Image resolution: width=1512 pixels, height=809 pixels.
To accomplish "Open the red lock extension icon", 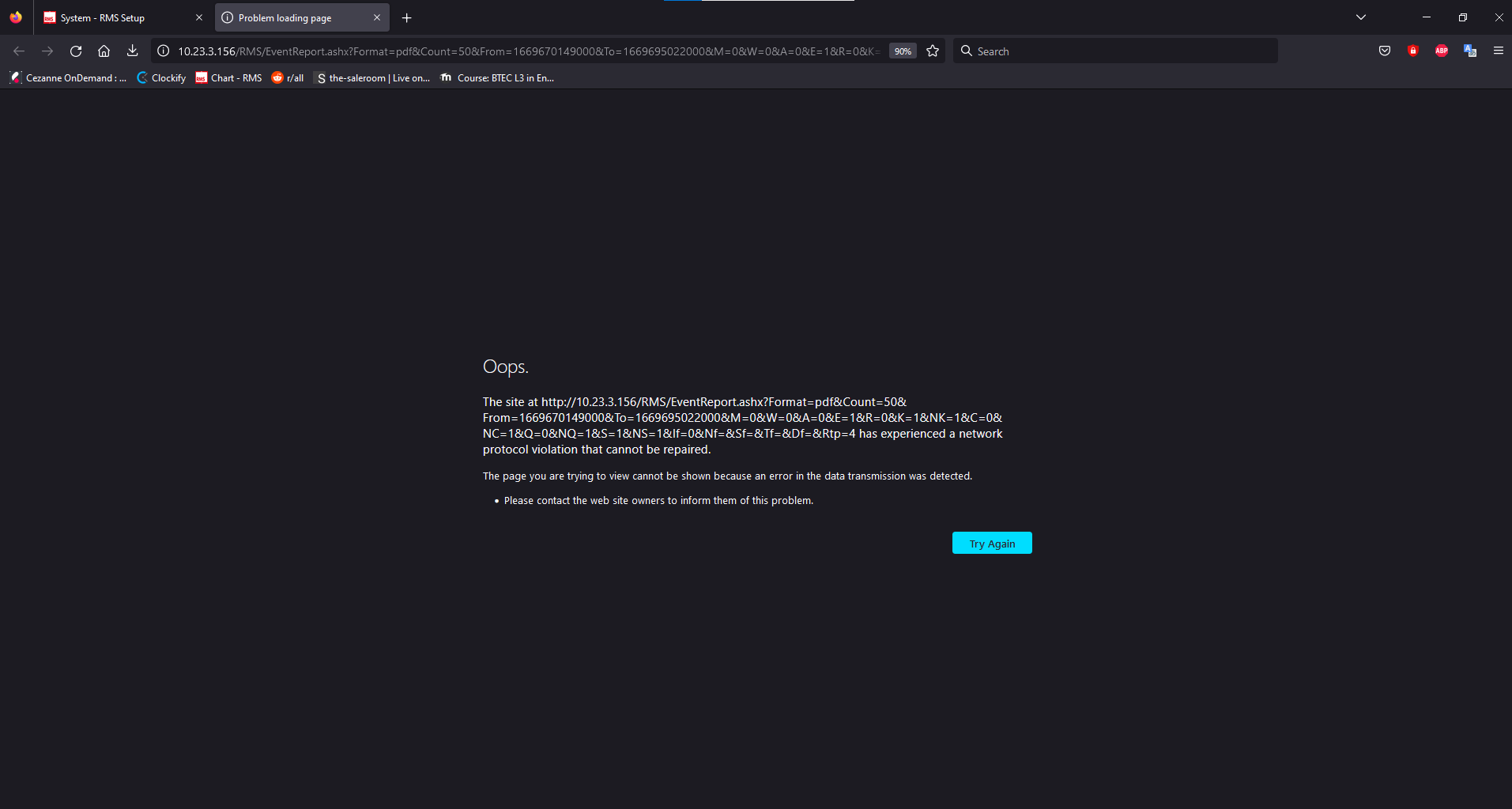I will 1413,51.
